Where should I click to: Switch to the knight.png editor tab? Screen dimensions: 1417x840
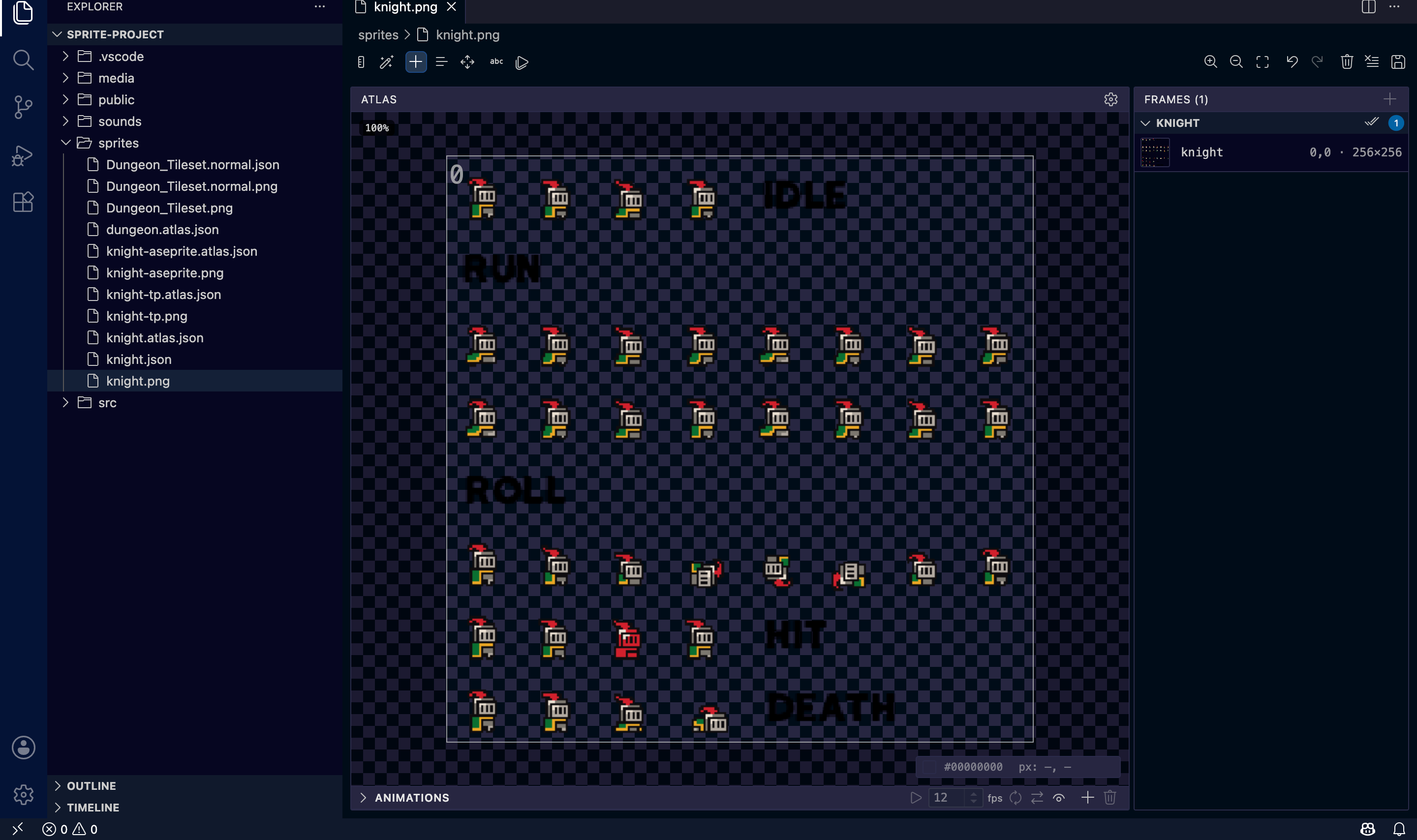405,7
